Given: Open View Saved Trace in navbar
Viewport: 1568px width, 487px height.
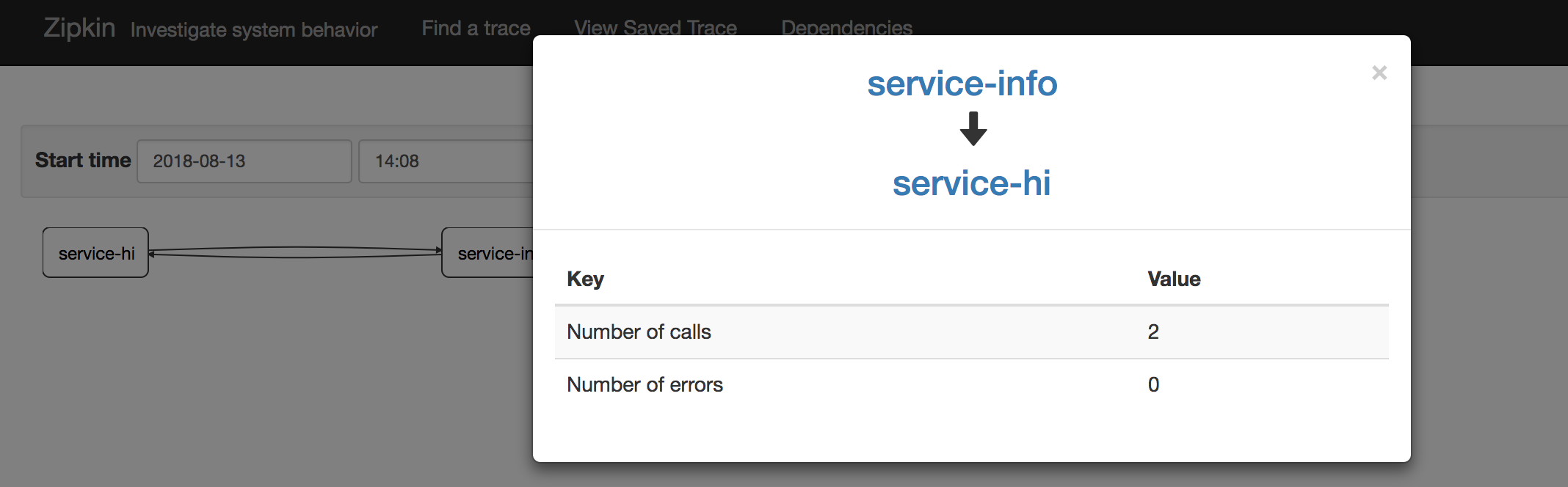Looking at the screenshot, I should click(x=655, y=29).
